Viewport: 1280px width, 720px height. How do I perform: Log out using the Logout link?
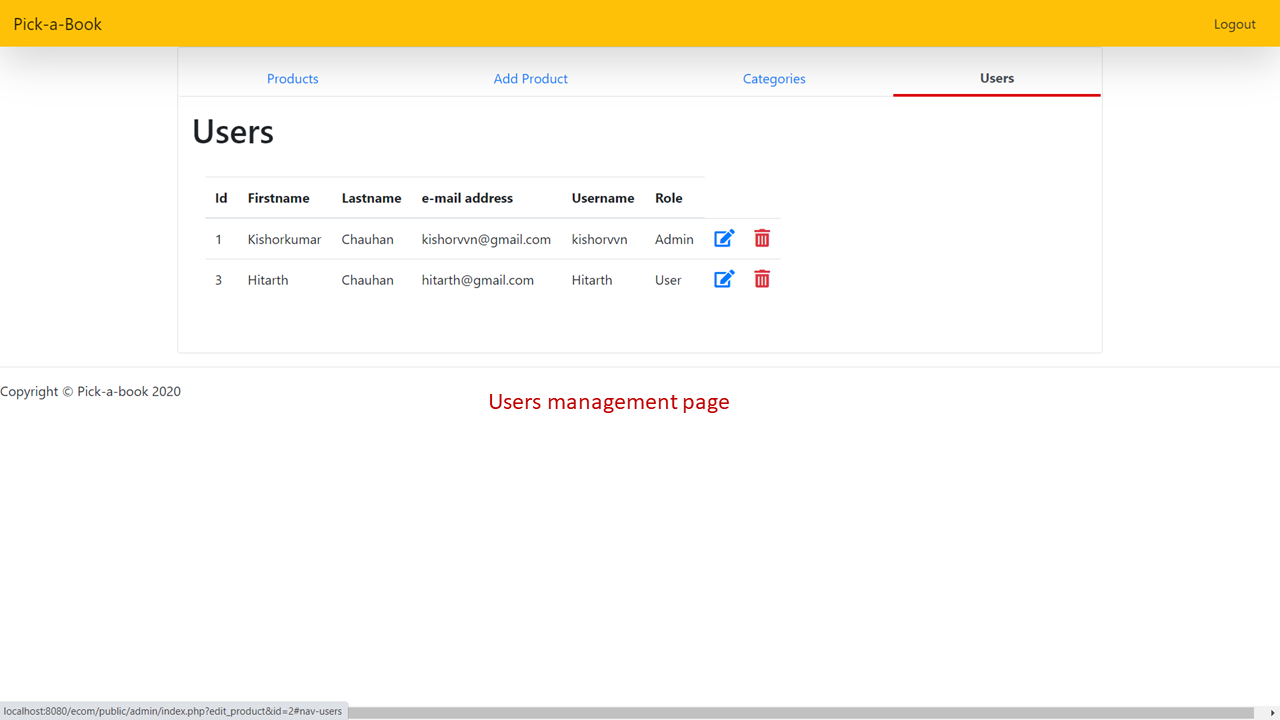[x=1235, y=24]
